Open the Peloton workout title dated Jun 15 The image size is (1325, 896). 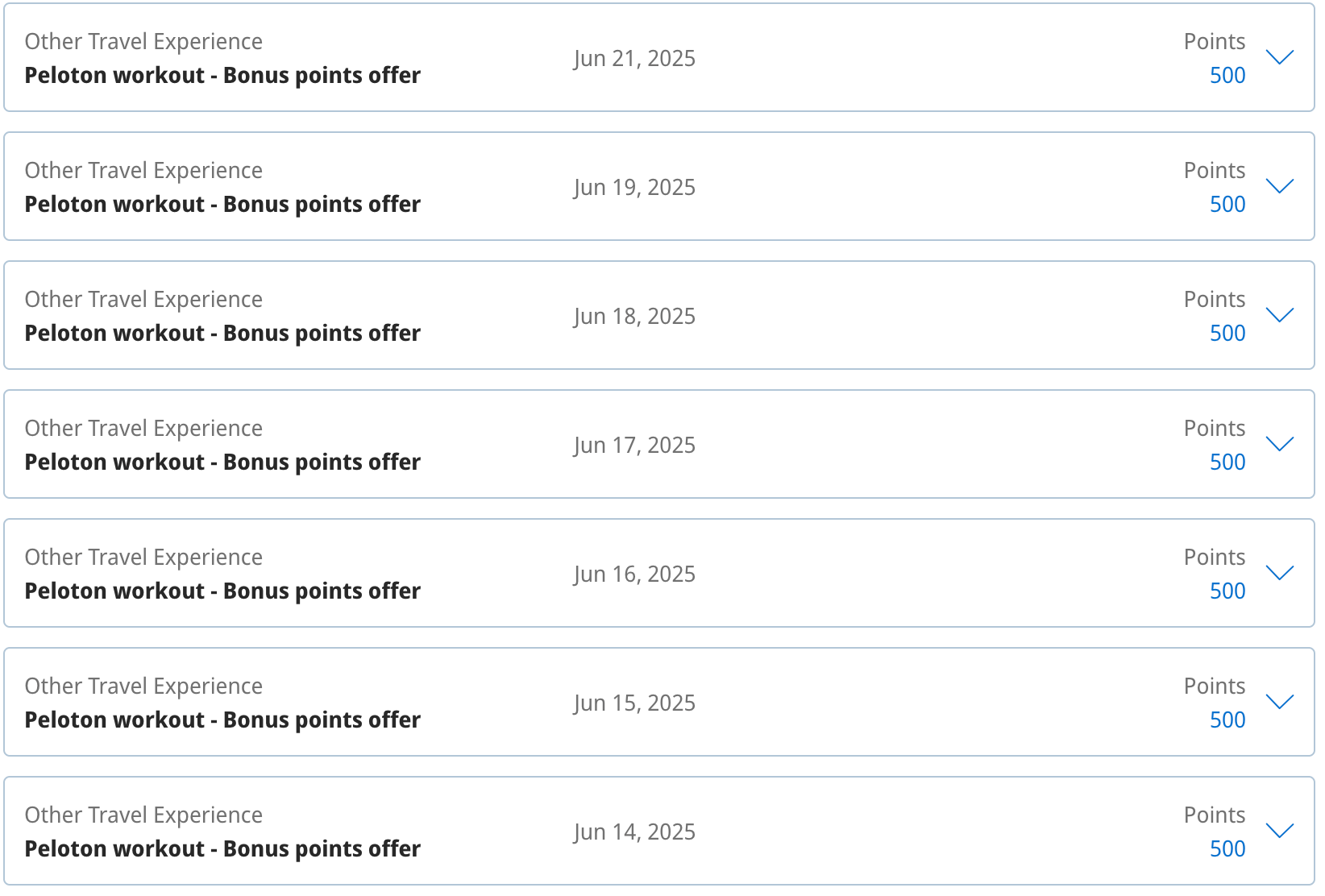pyautogui.click(x=222, y=720)
